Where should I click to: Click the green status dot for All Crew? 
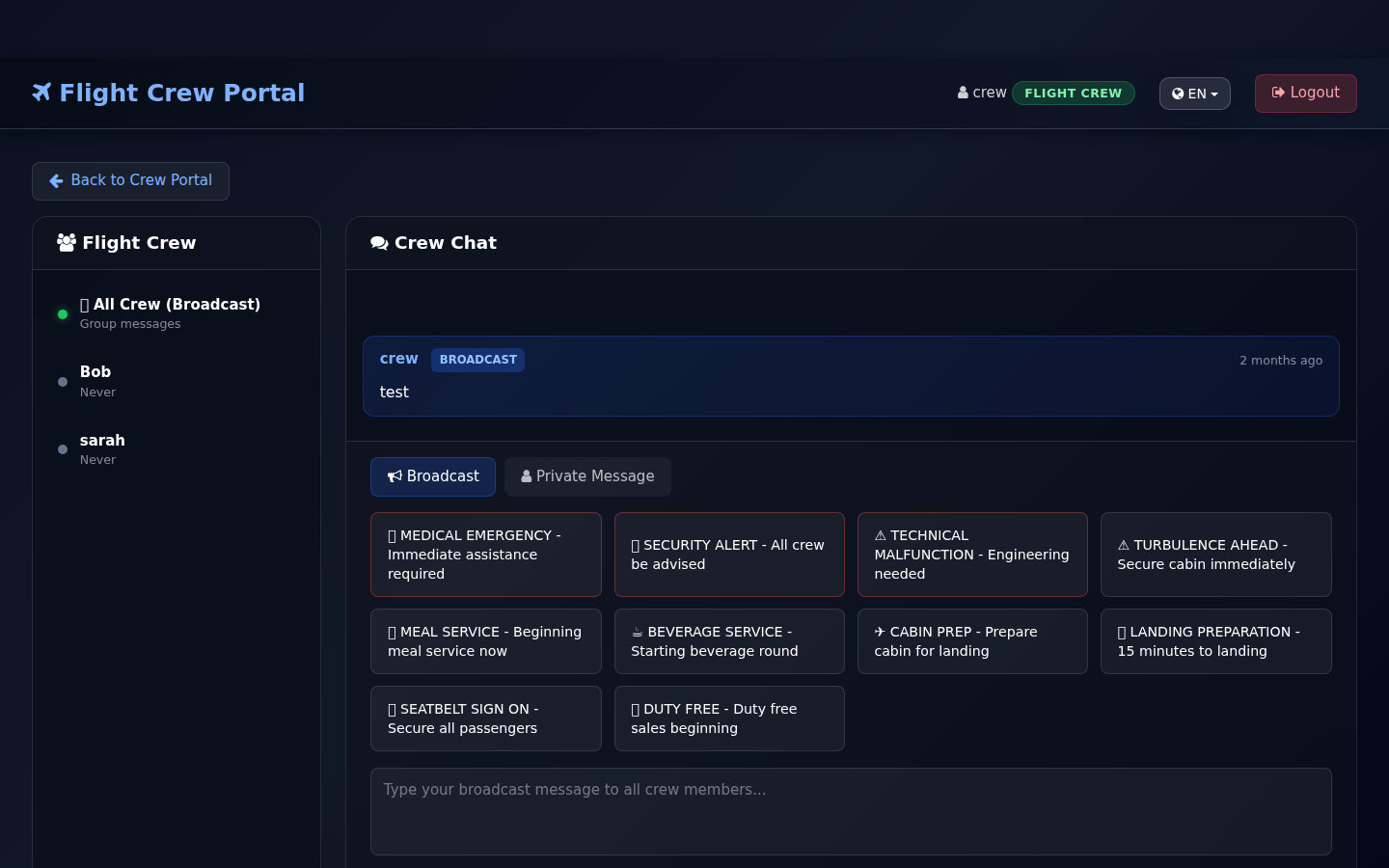click(x=63, y=314)
